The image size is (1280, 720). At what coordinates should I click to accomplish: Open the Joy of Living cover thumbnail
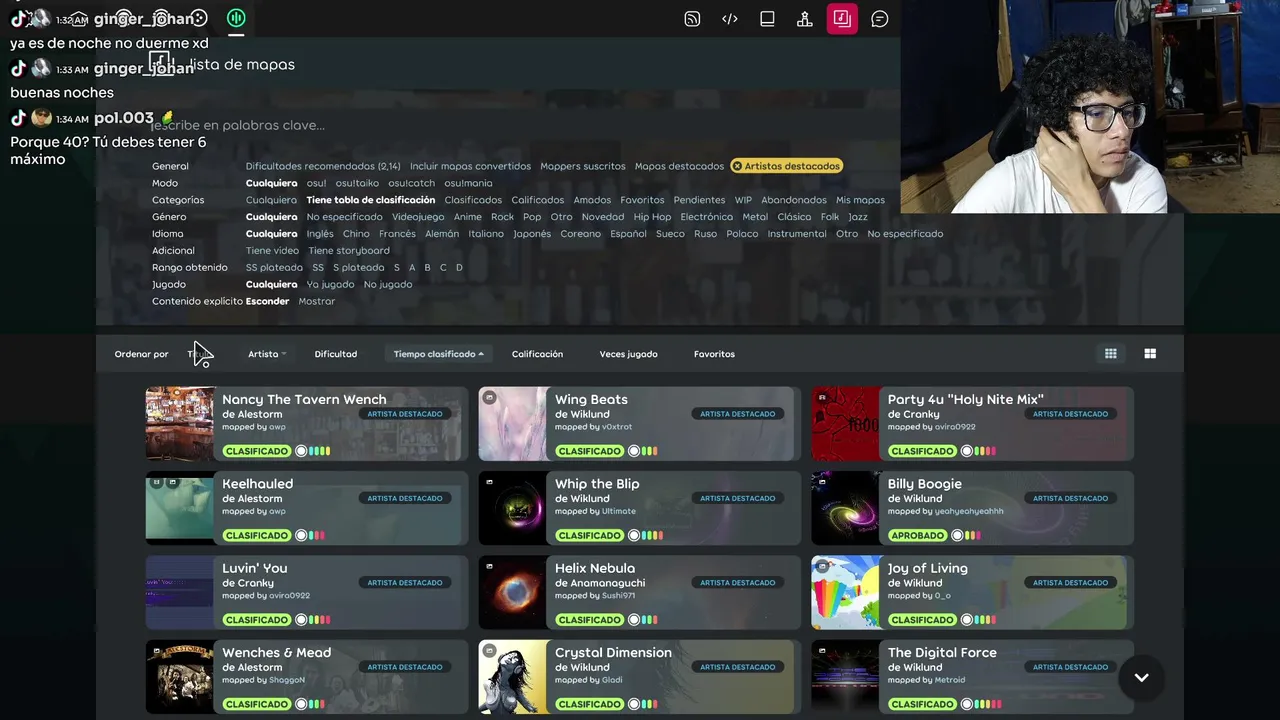click(x=846, y=593)
